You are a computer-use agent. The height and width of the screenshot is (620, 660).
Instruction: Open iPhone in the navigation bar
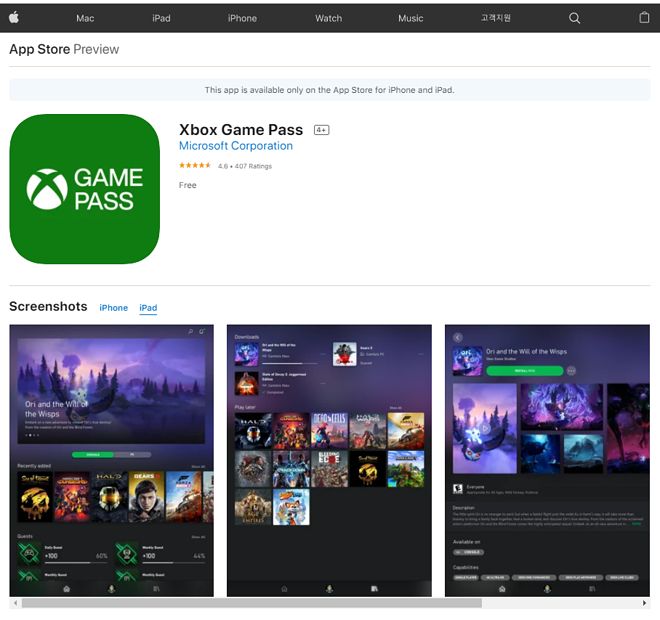(242, 18)
